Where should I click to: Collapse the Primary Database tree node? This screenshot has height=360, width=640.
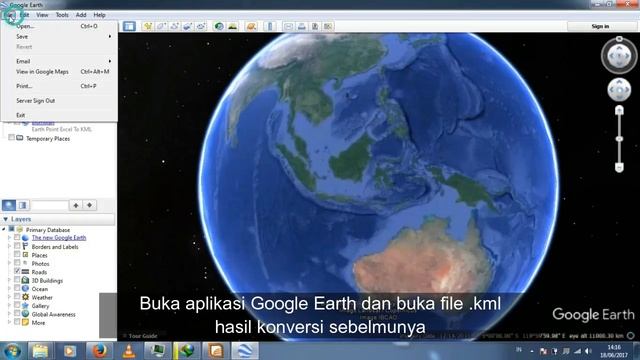click(4, 229)
